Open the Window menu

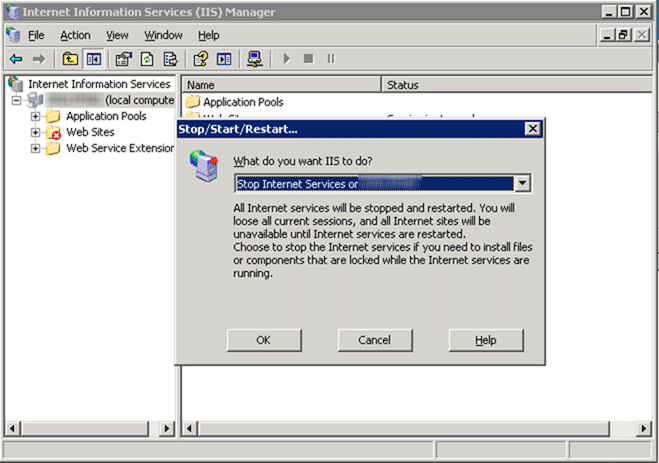click(x=163, y=35)
